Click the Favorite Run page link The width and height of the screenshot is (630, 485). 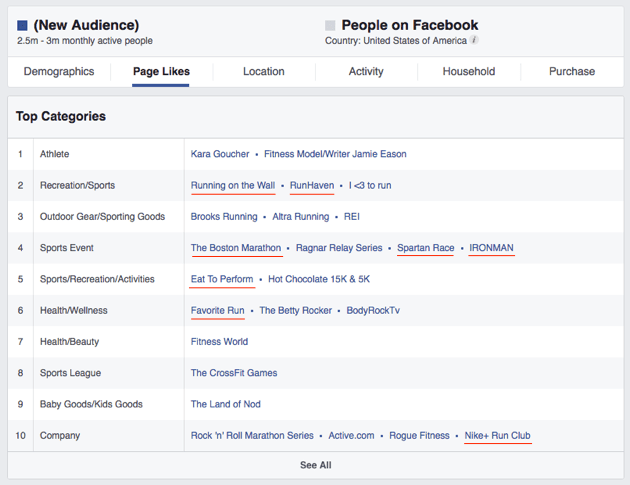[218, 310]
